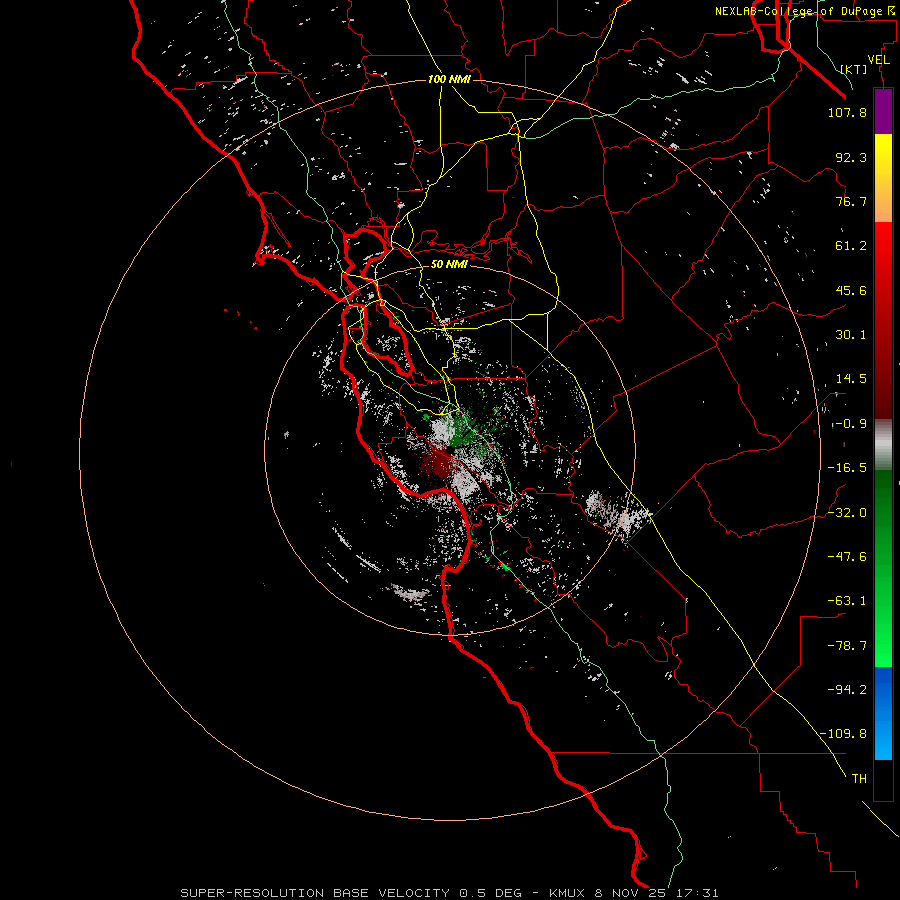Click the -63.1 velocity scale value

pos(847,601)
